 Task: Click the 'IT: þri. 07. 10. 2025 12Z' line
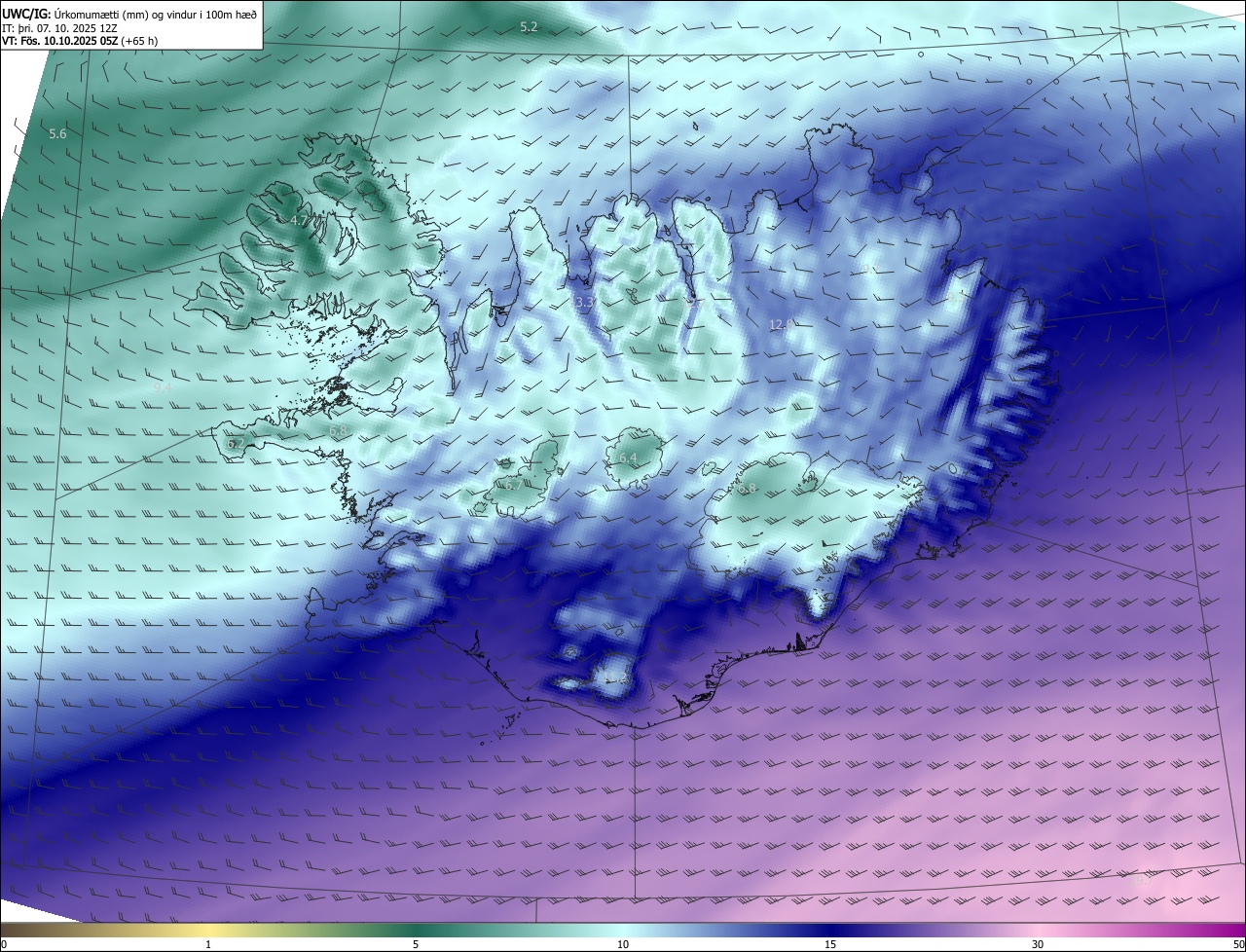click(x=59, y=28)
